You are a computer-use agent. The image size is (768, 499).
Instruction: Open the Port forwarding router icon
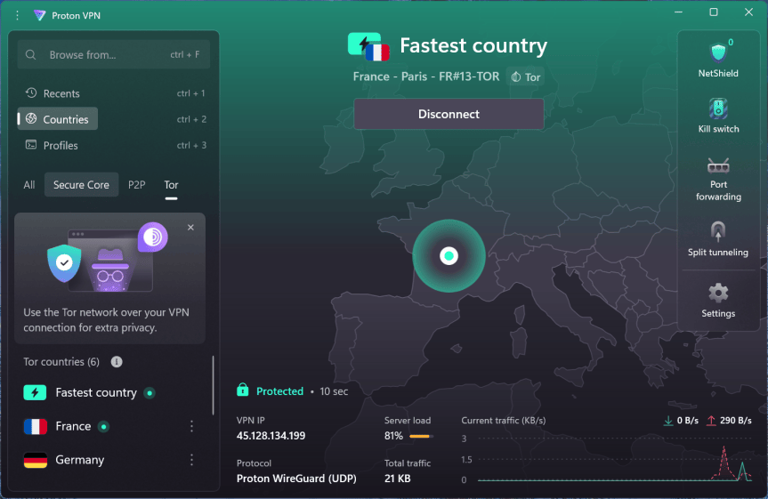718,166
